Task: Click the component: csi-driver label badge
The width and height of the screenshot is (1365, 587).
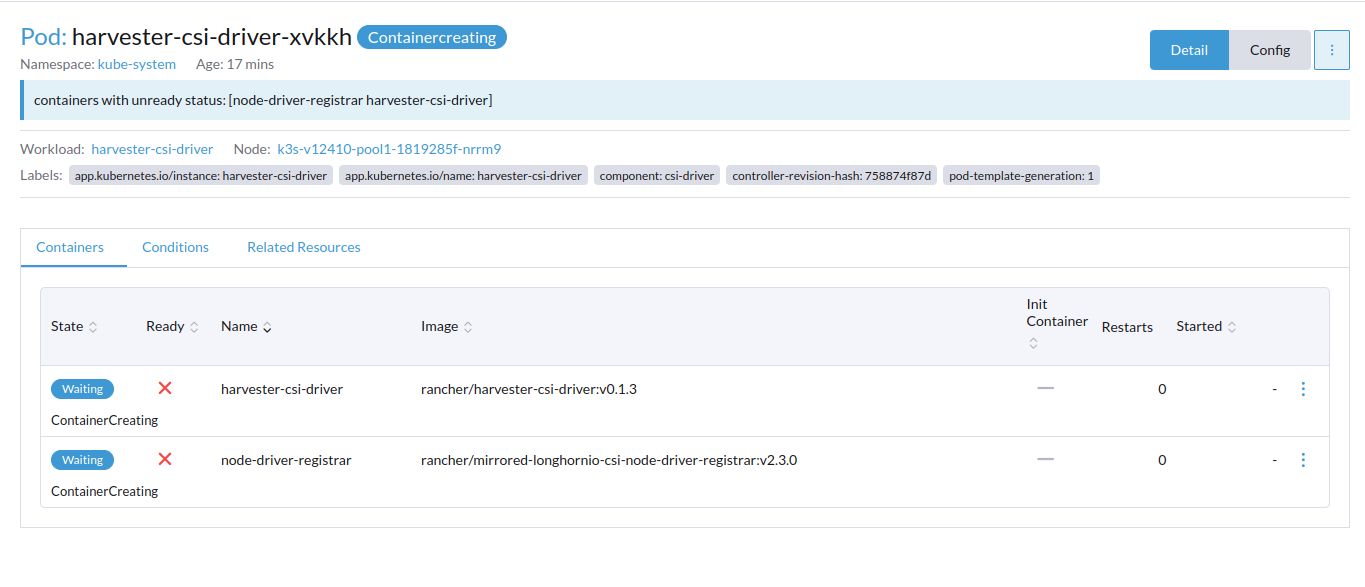Action: click(656, 175)
